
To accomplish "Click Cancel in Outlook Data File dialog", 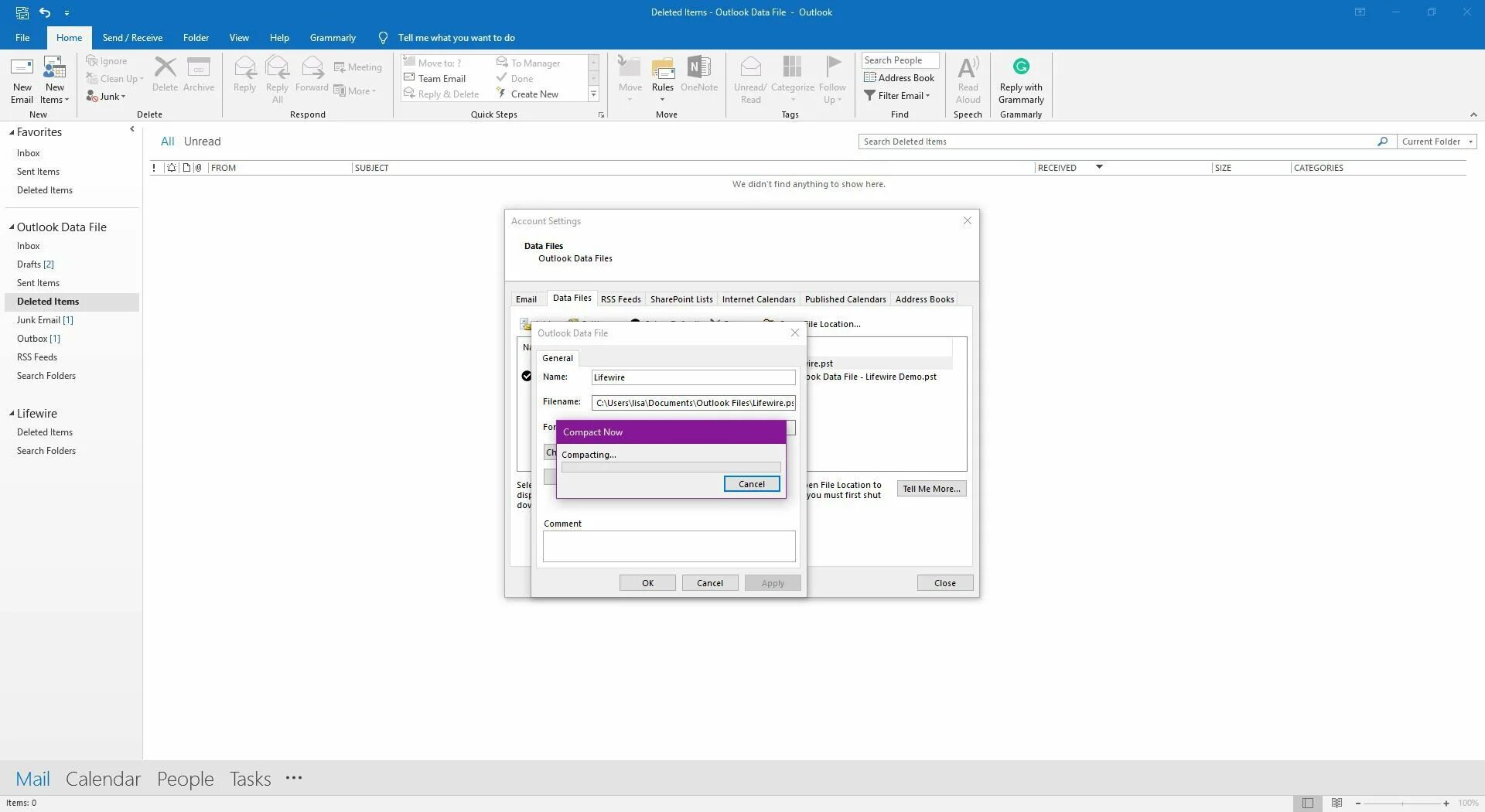I will click(709, 583).
